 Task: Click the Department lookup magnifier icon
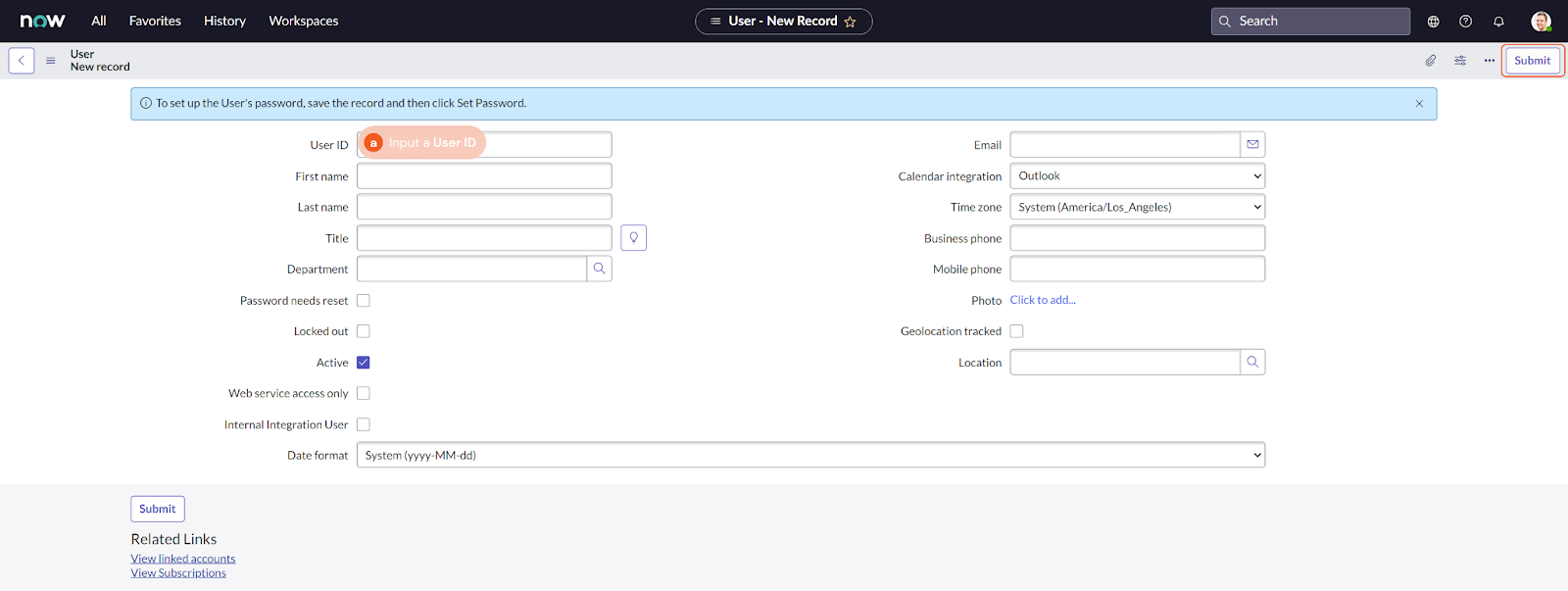coord(599,269)
